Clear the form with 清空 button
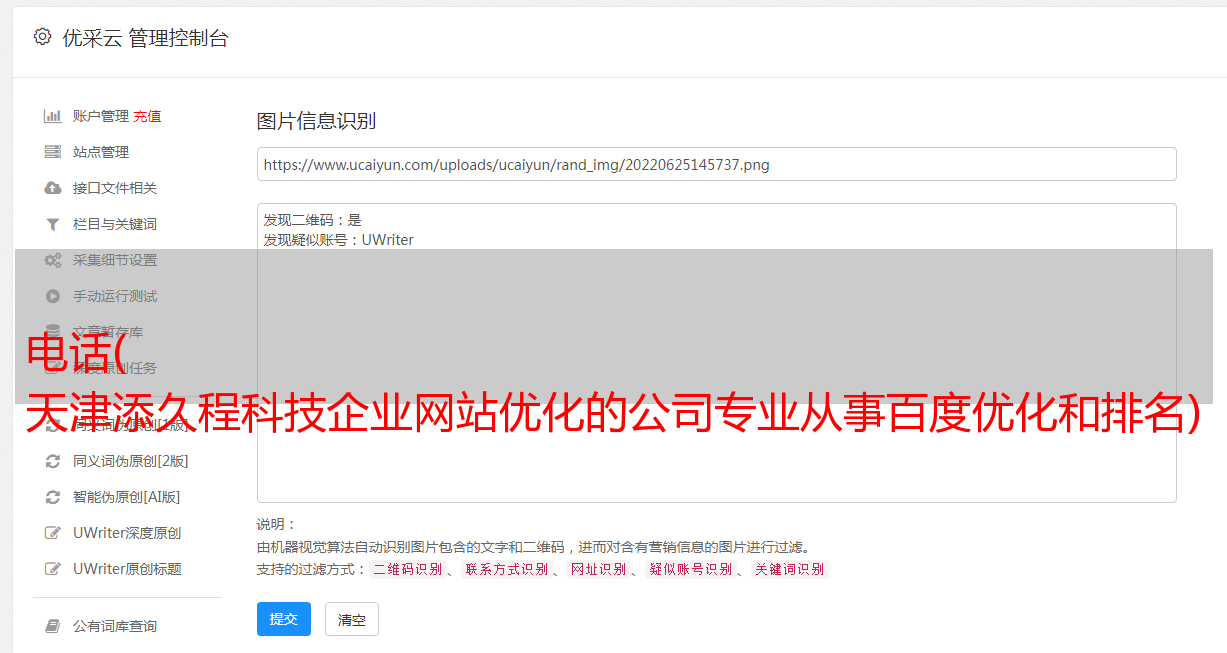This screenshot has width=1227, height=653. [352, 619]
